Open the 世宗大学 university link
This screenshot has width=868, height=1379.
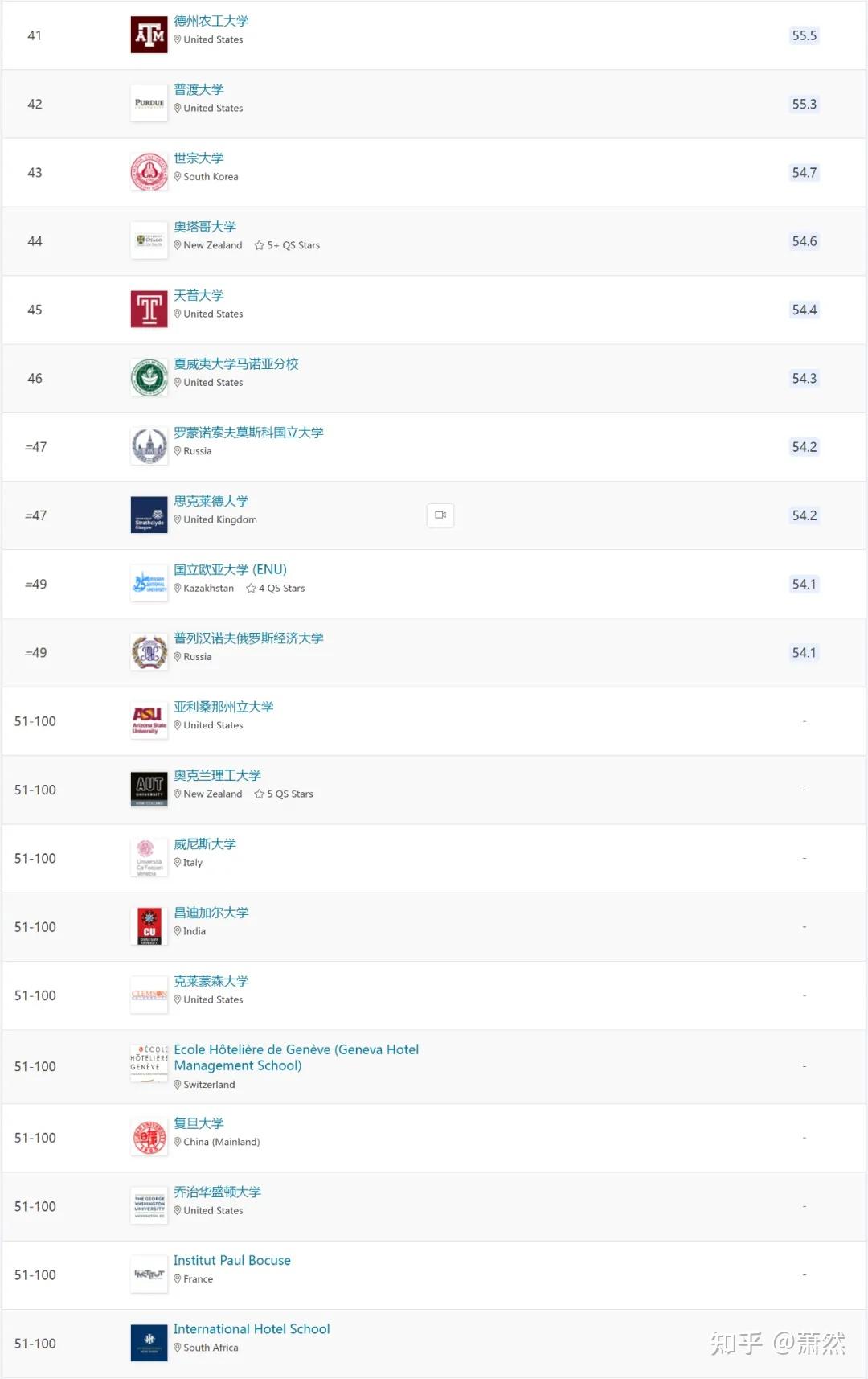pyautogui.click(x=199, y=158)
